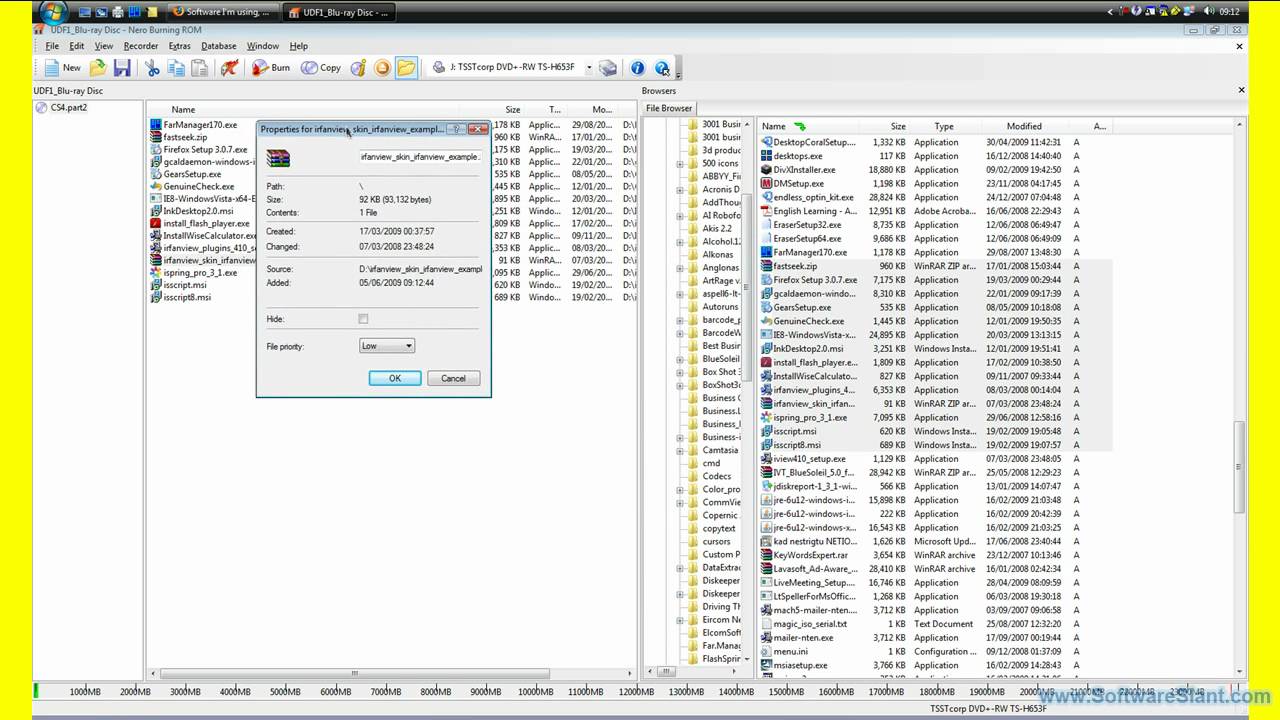Click the Open compilation folder icon

click(x=98, y=68)
